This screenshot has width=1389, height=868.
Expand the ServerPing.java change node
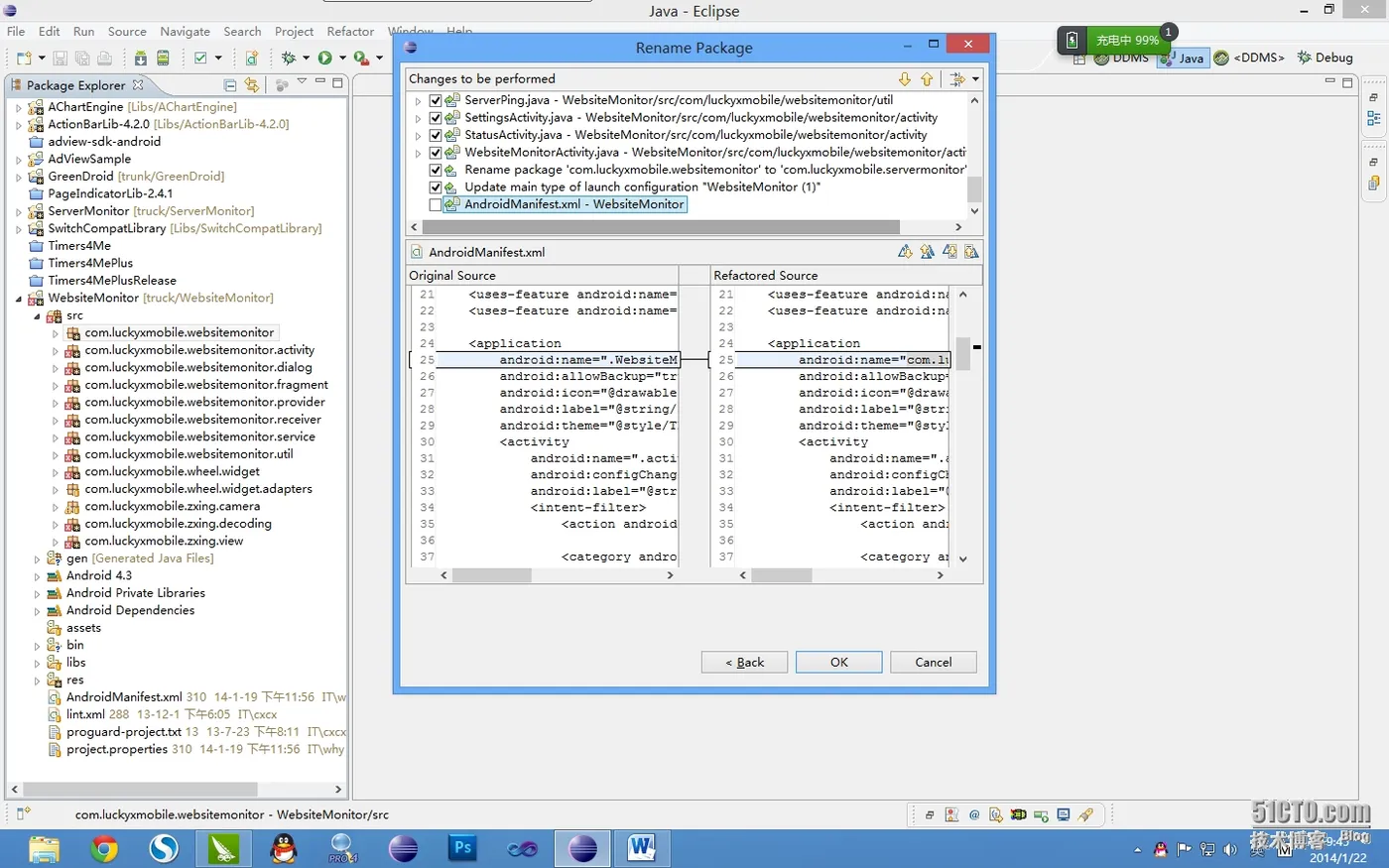pyautogui.click(x=418, y=100)
